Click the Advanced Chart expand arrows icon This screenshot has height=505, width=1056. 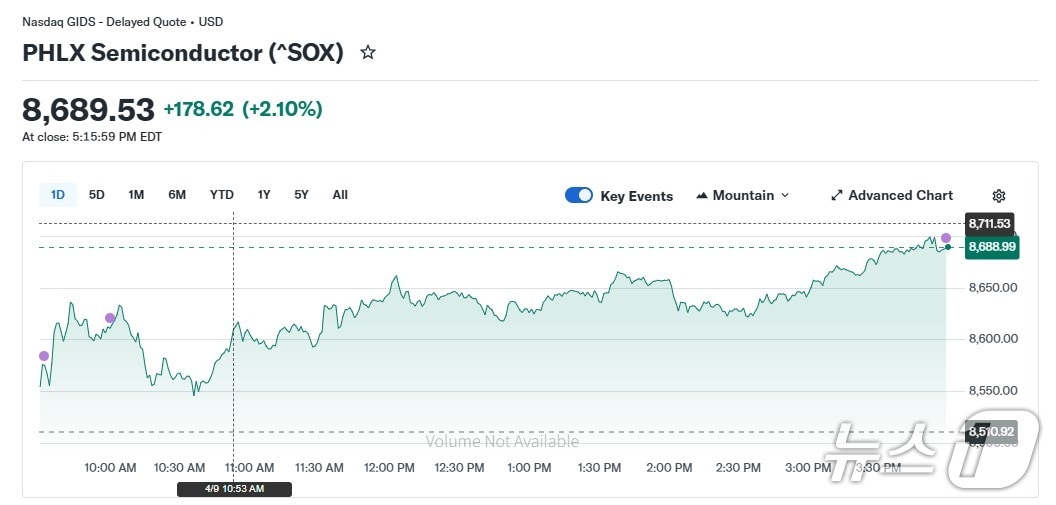click(837, 196)
